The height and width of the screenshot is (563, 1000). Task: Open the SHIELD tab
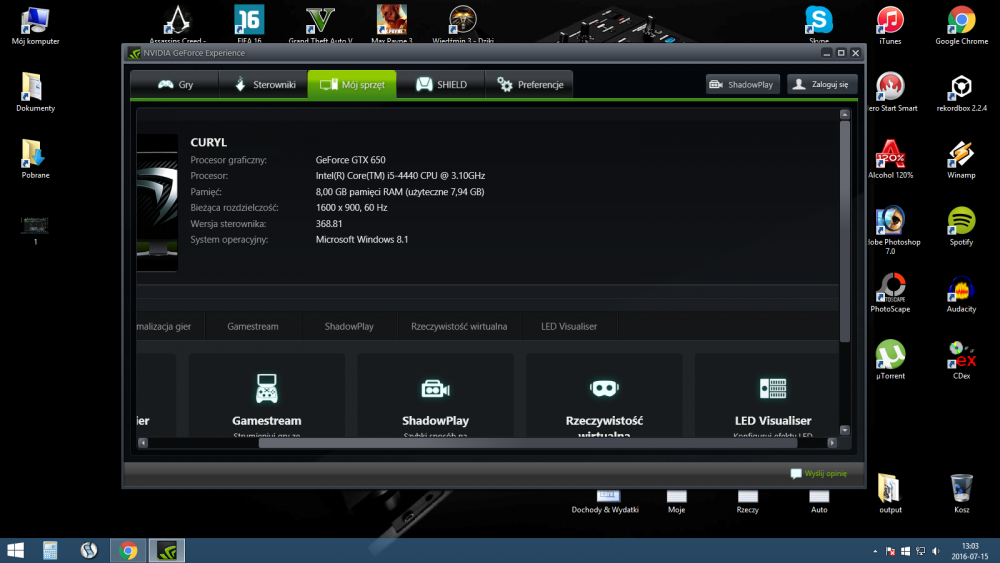(x=441, y=84)
